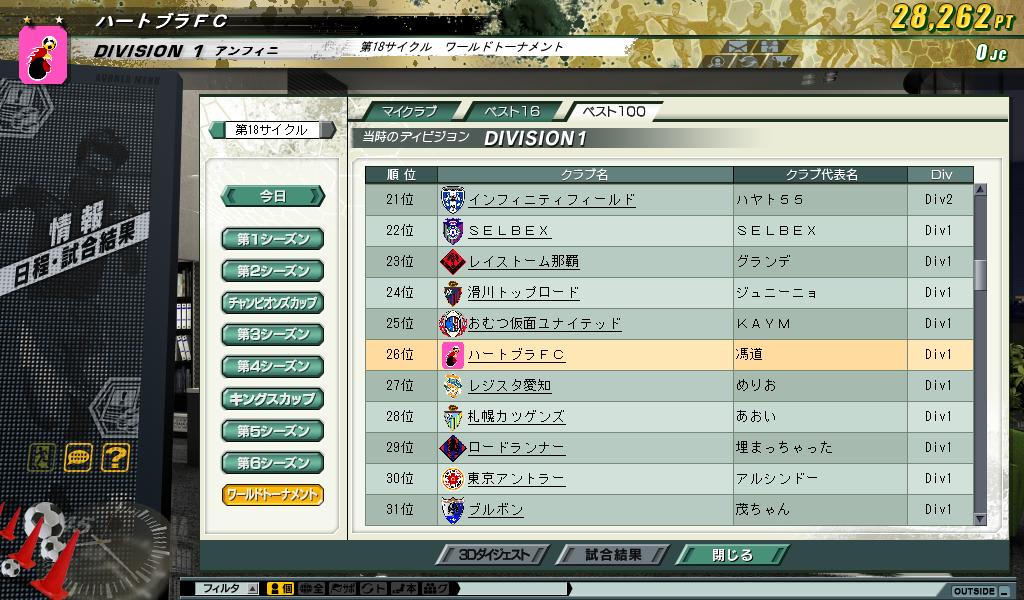This screenshot has width=1024, height=600.
Task: Click the pink rooster club emblem at top left
Action: click(42, 55)
